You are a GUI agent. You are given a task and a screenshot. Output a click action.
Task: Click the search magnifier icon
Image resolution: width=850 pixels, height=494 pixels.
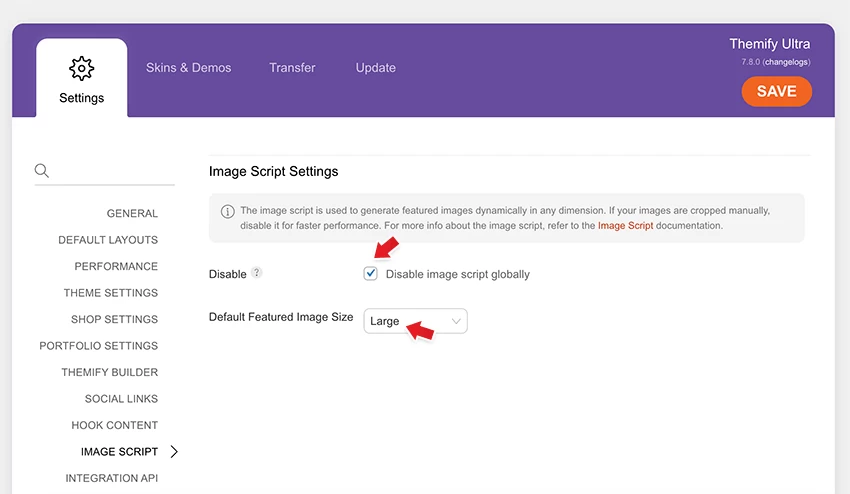coord(42,171)
